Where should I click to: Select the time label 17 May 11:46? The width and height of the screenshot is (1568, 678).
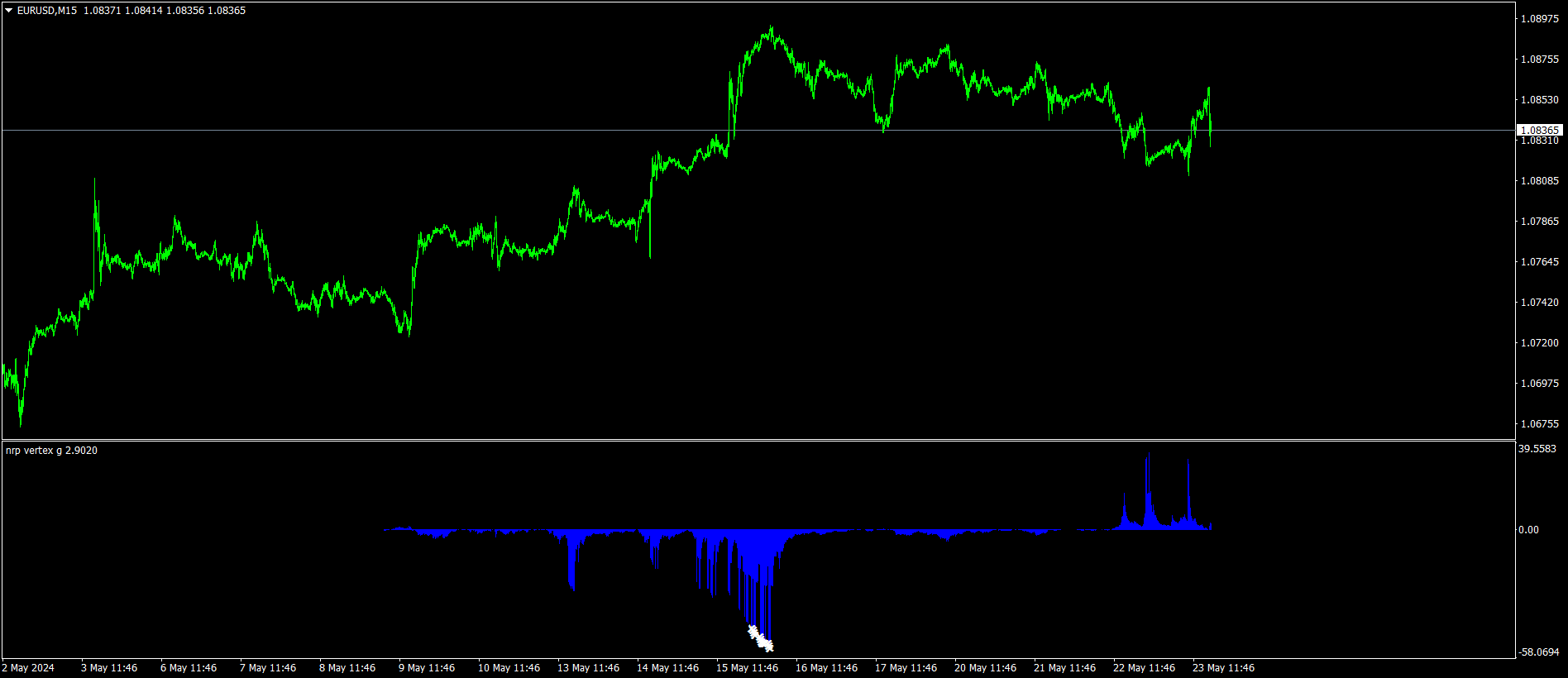click(906, 668)
